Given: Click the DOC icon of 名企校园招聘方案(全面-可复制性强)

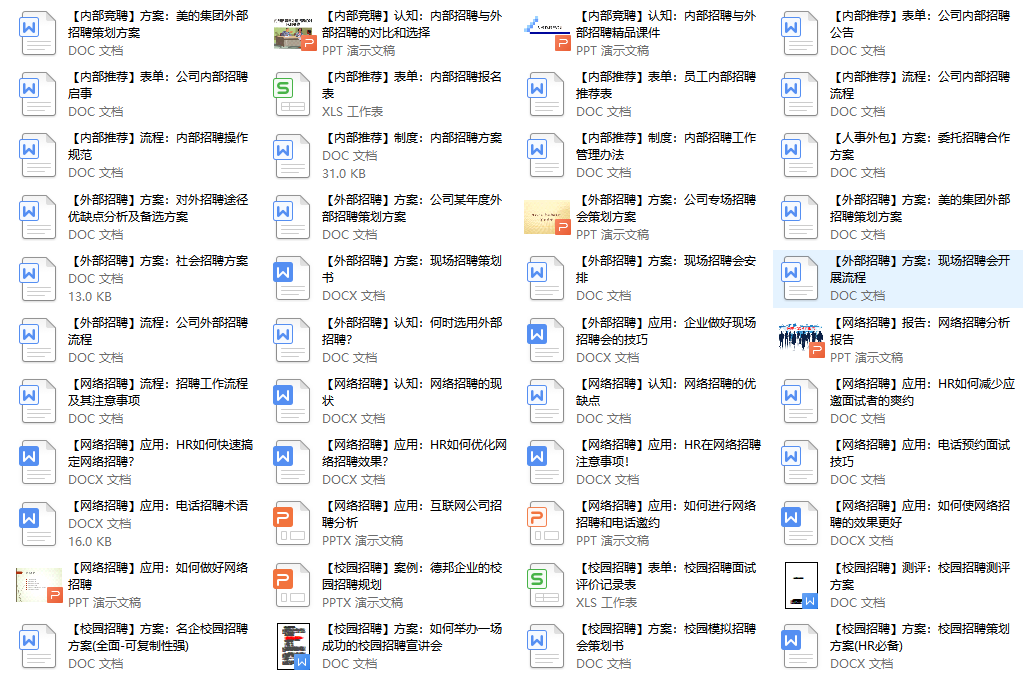Looking at the screenshot, I should [x=38, y=647].
